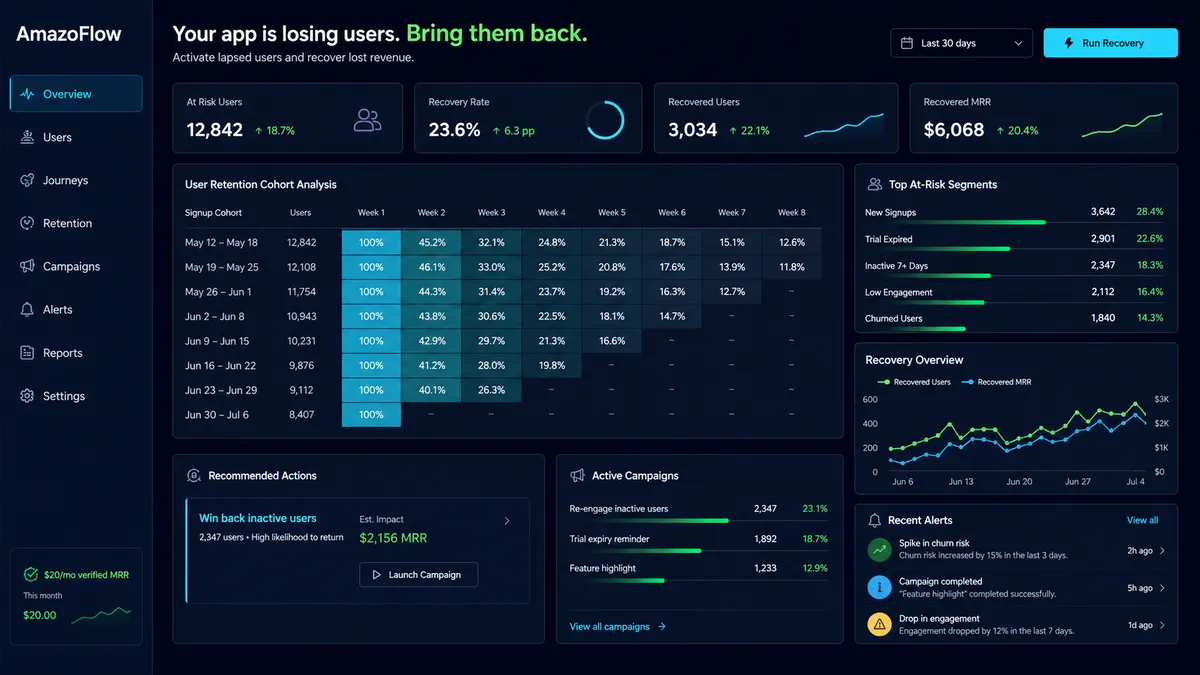Click the Jun 2 – Jun 8 Week 6 cell 14.7%

[x=672, y=316]
